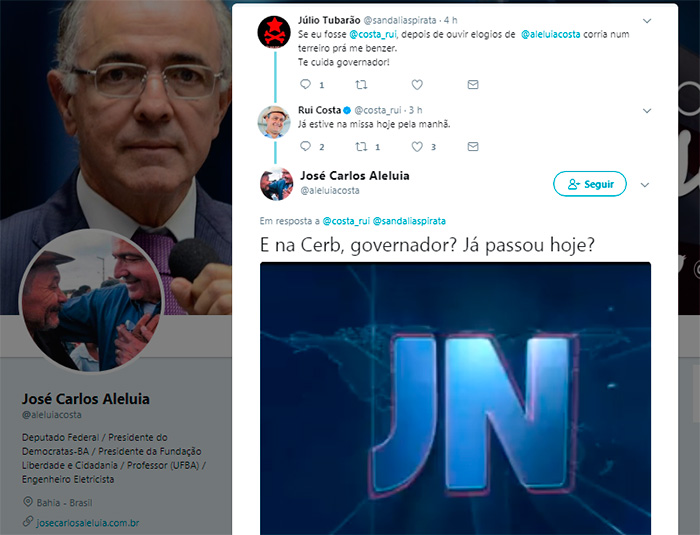Viewport: 700px width, 535px height.
Task: Like Rui Costa's missa tweet
Action: tap(417, 146)
